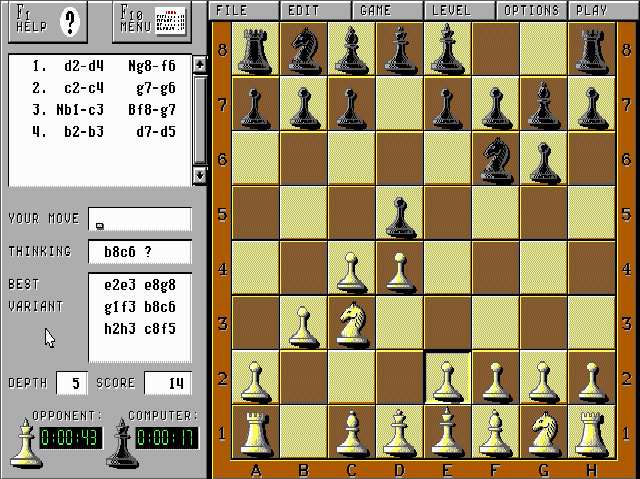Pick the white pawn on e2
The width and height of the screenshot is (640, 479).
click(x=447, y=377)
